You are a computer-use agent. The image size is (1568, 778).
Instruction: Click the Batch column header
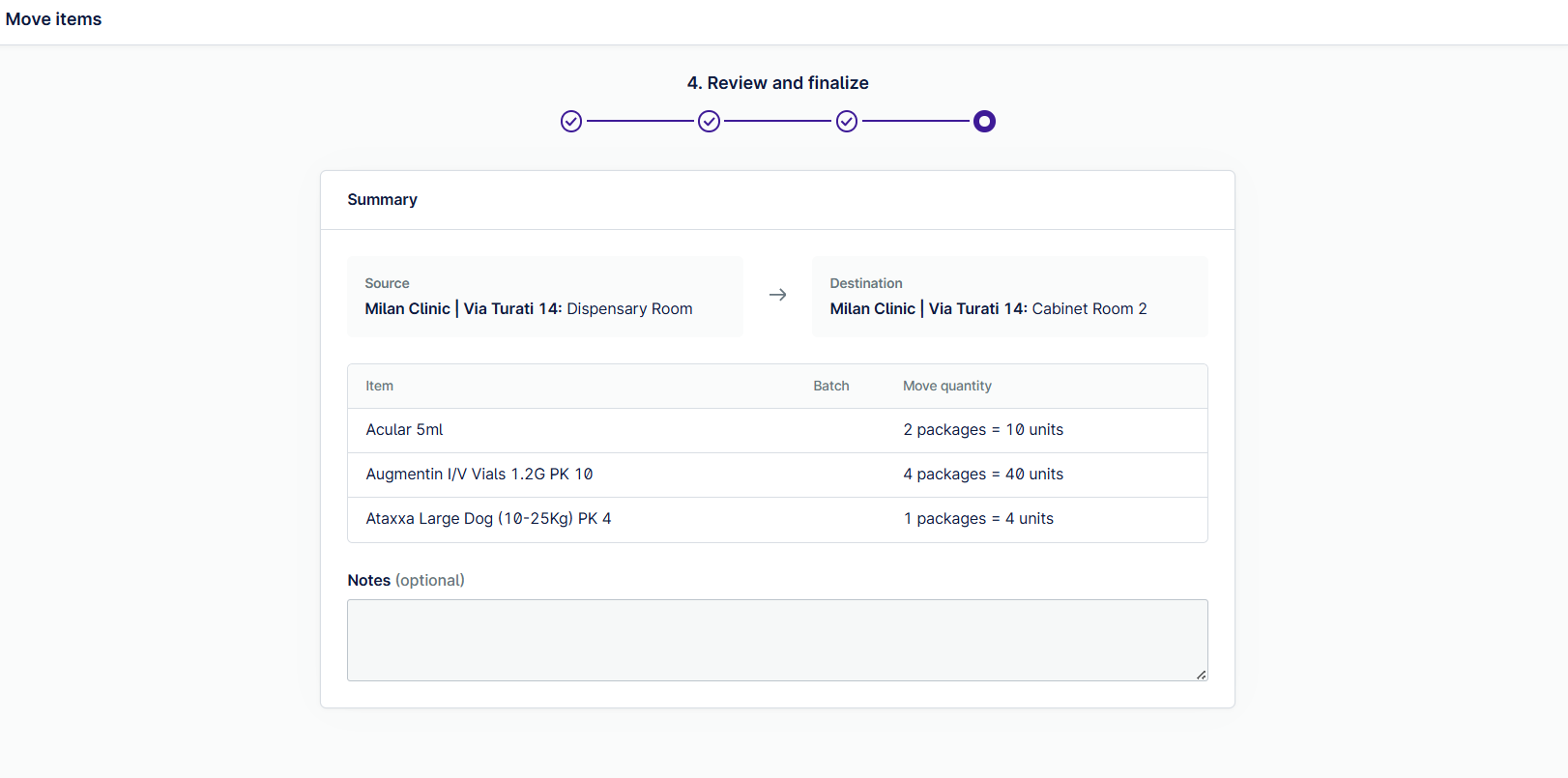coord(830,386)
